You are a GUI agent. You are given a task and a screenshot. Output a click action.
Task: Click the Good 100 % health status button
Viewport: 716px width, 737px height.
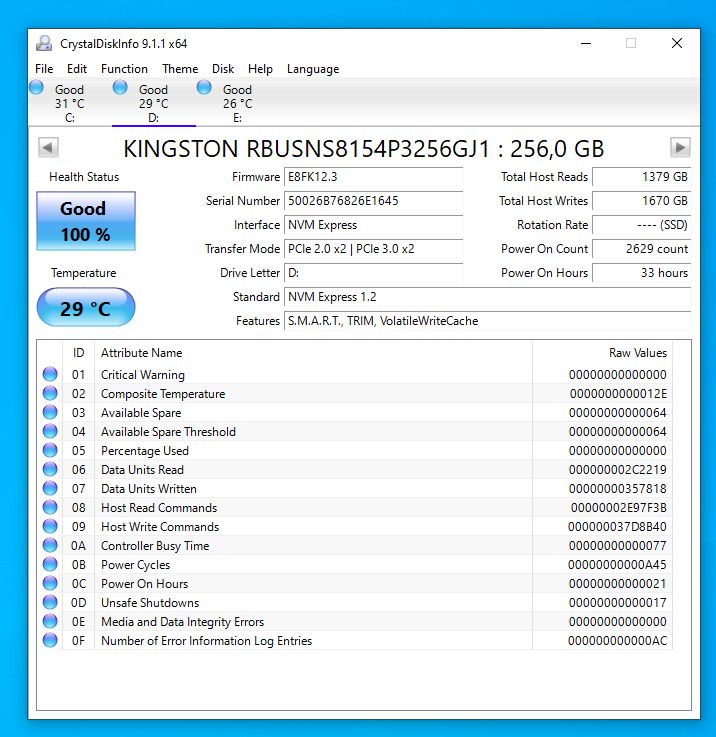85,221
